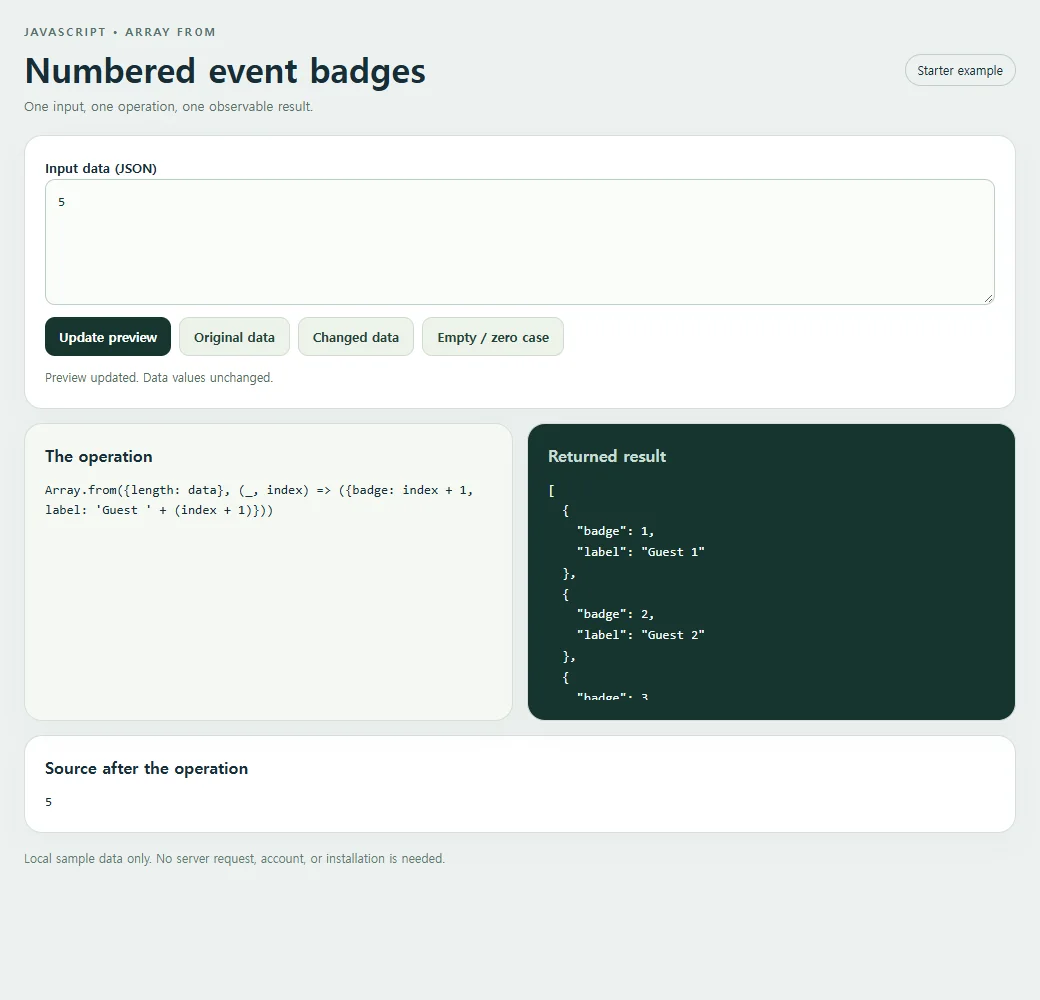Select the "label": "Guest 1" line
Viewport: 1040px width, 1000px height.
[x=641, y=552]
